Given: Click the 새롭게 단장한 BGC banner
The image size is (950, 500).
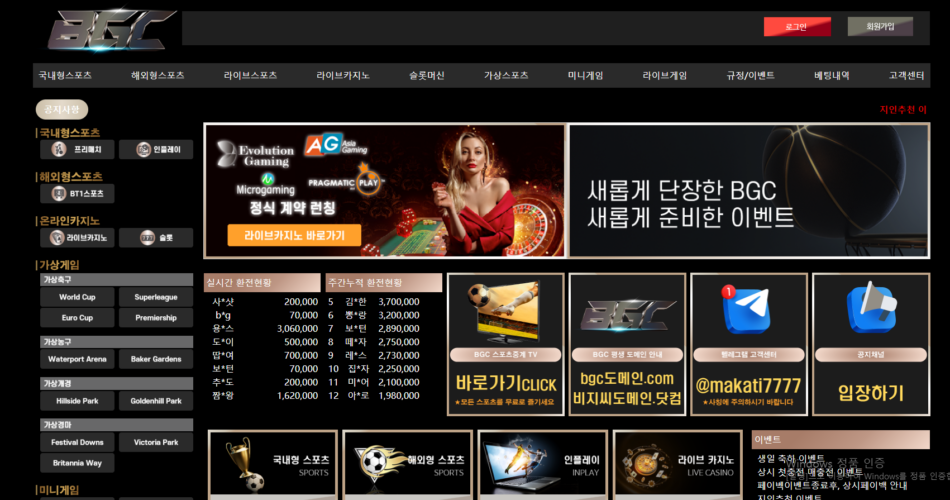Looking at the screenshot, I should click(749, 191).
